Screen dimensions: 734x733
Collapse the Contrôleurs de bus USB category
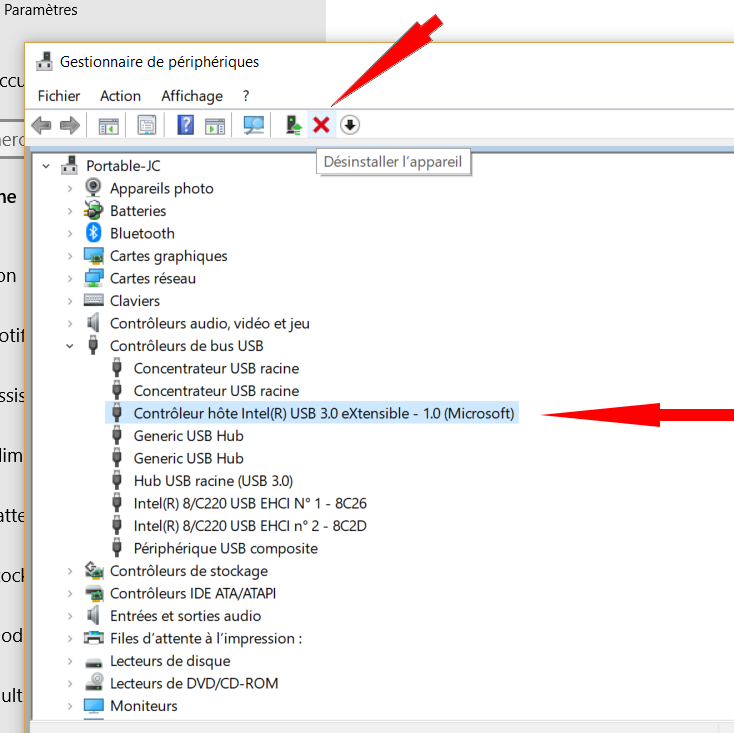[70, 346]
